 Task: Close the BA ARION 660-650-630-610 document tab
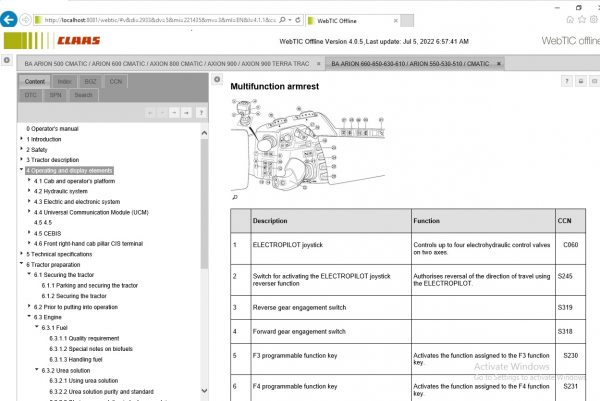click(499, 64)
